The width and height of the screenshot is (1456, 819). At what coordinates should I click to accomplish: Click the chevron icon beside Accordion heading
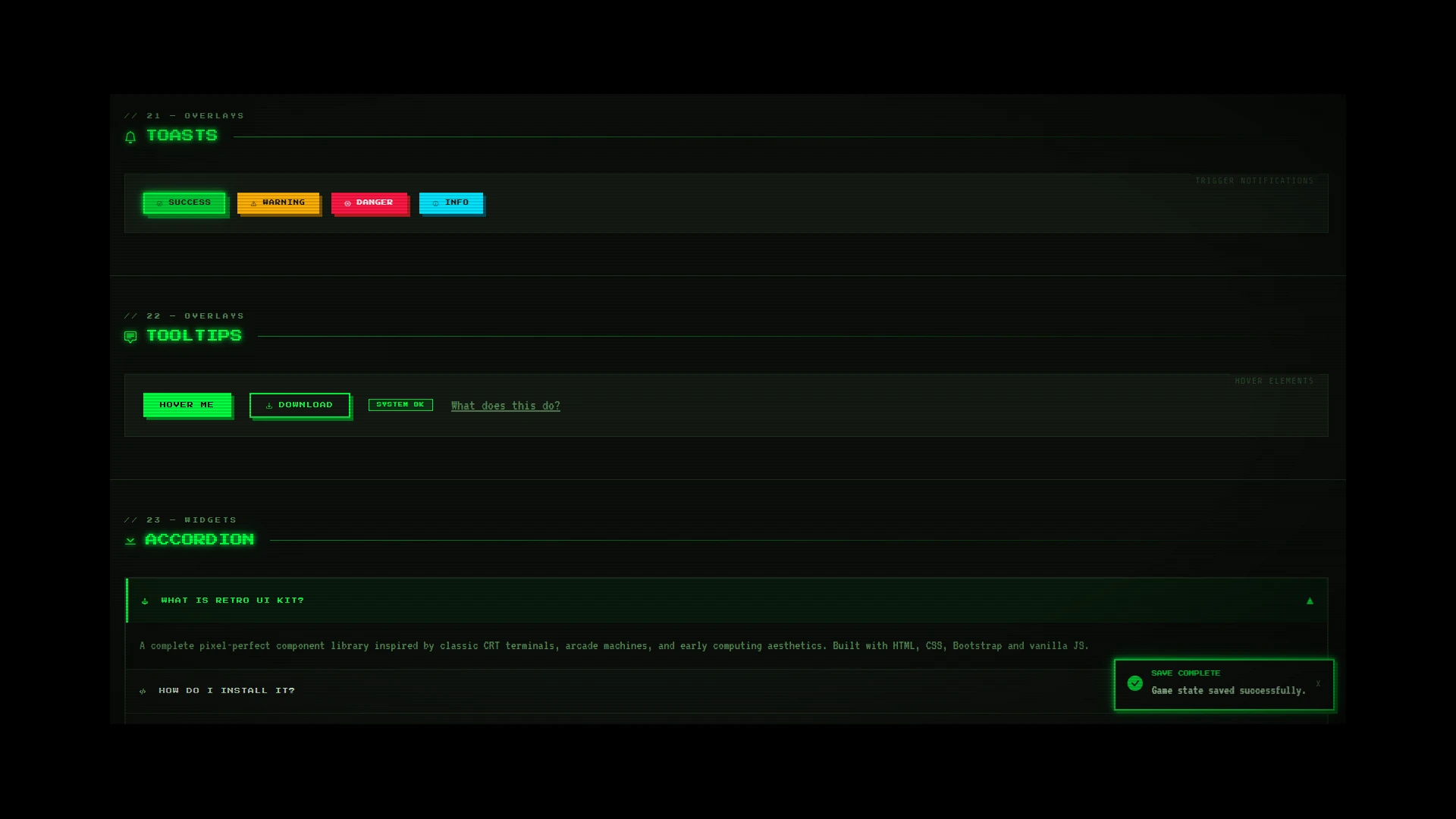tap(130, 541)
